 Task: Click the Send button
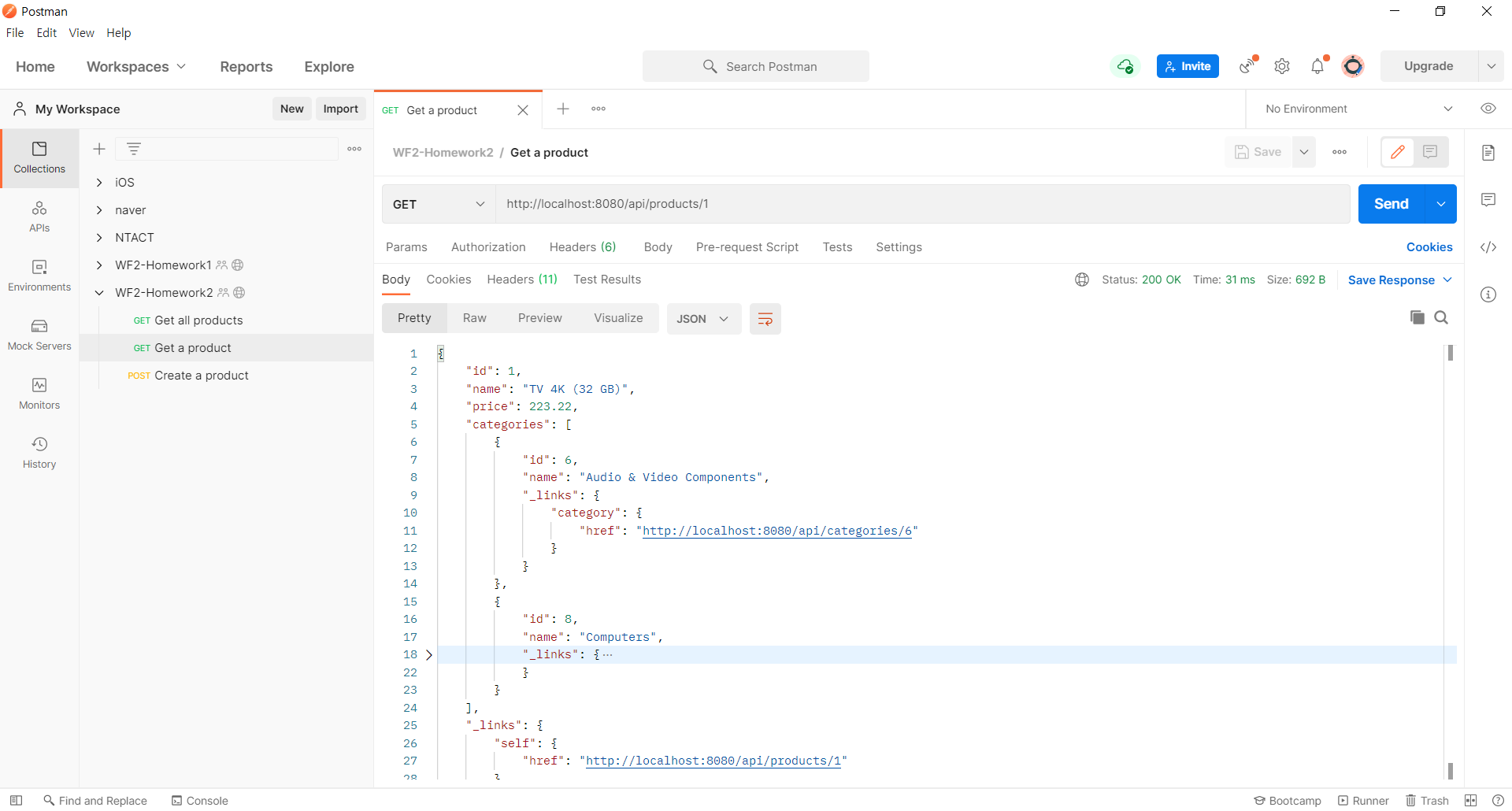pos(1392,204)
